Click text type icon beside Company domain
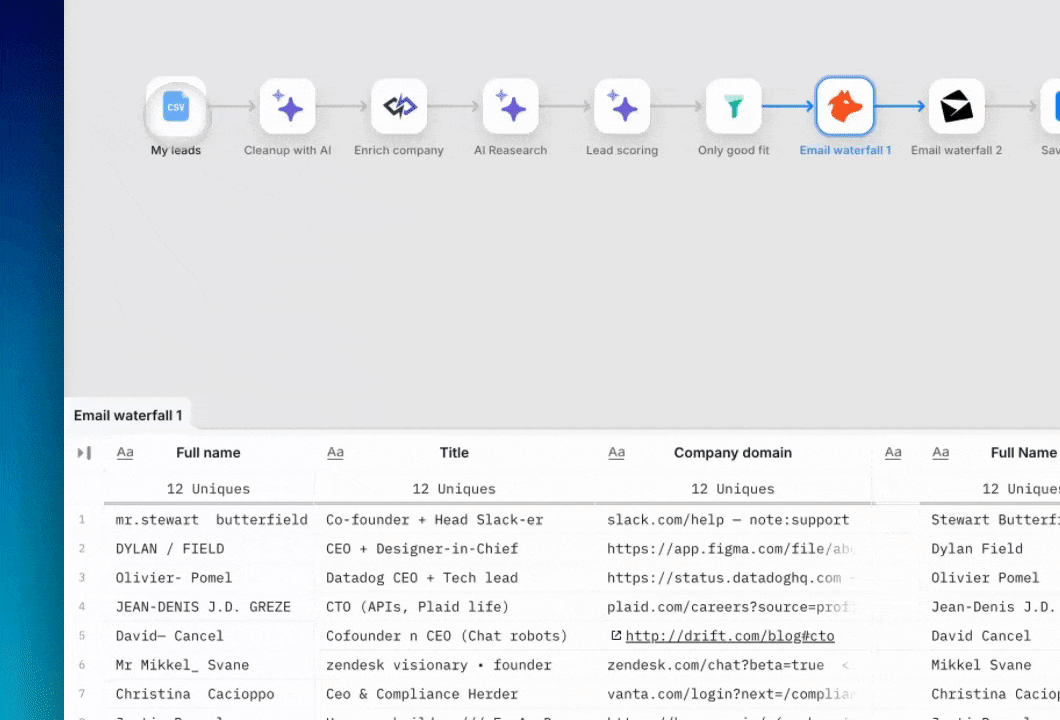 coord(617,452)
